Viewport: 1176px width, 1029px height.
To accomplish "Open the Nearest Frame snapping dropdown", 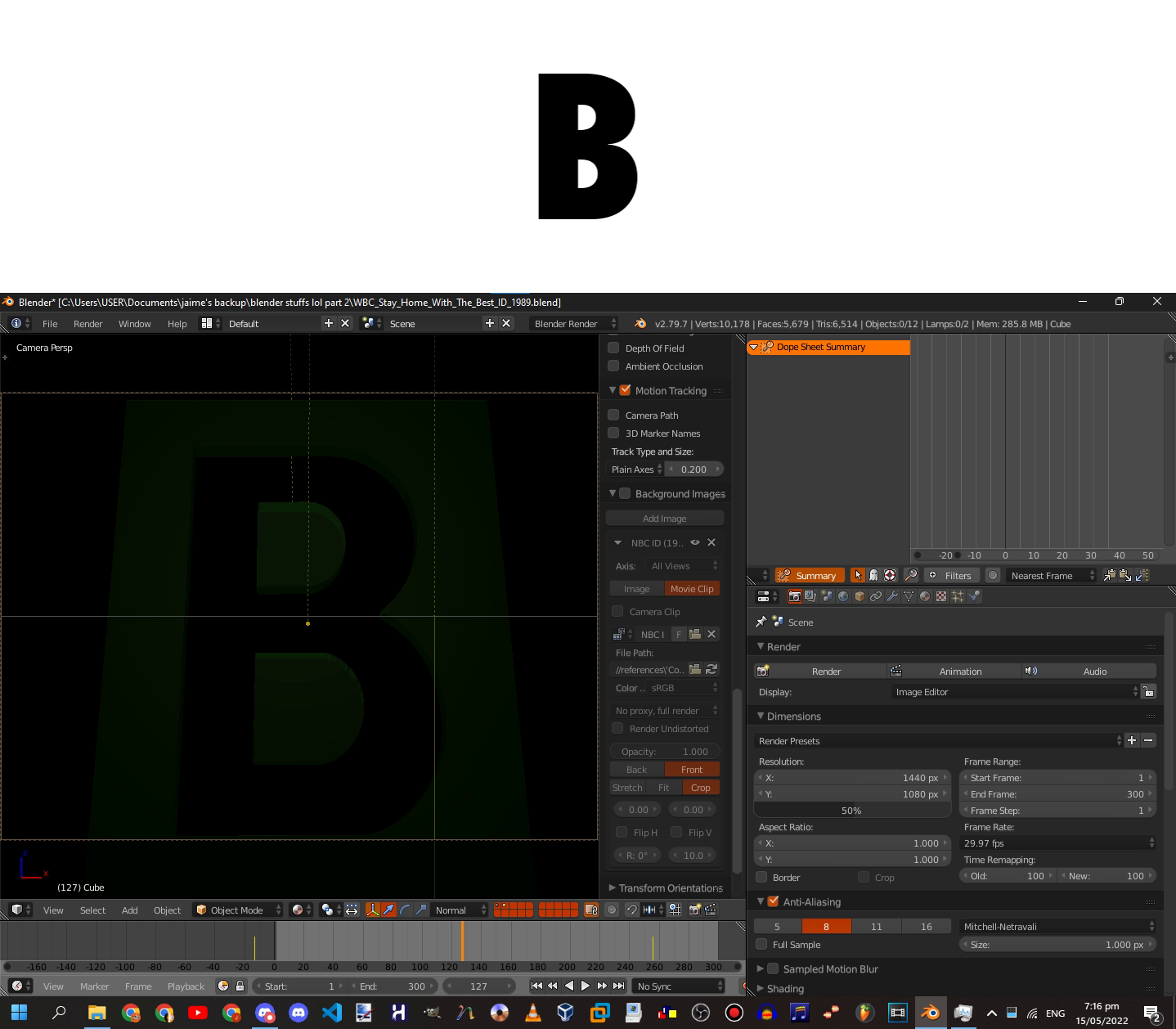I will click(1051, 575).
